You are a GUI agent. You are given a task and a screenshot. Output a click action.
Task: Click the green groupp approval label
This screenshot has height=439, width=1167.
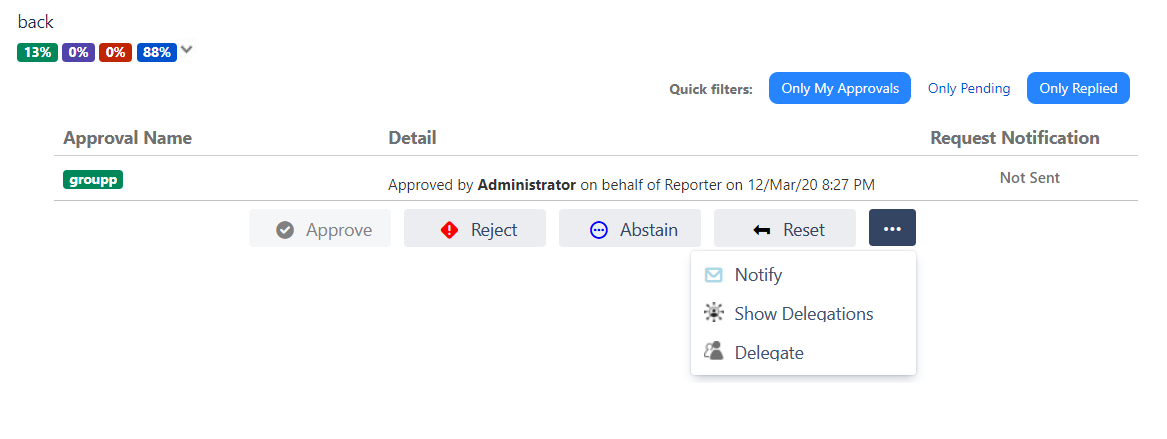pos(93,179)
